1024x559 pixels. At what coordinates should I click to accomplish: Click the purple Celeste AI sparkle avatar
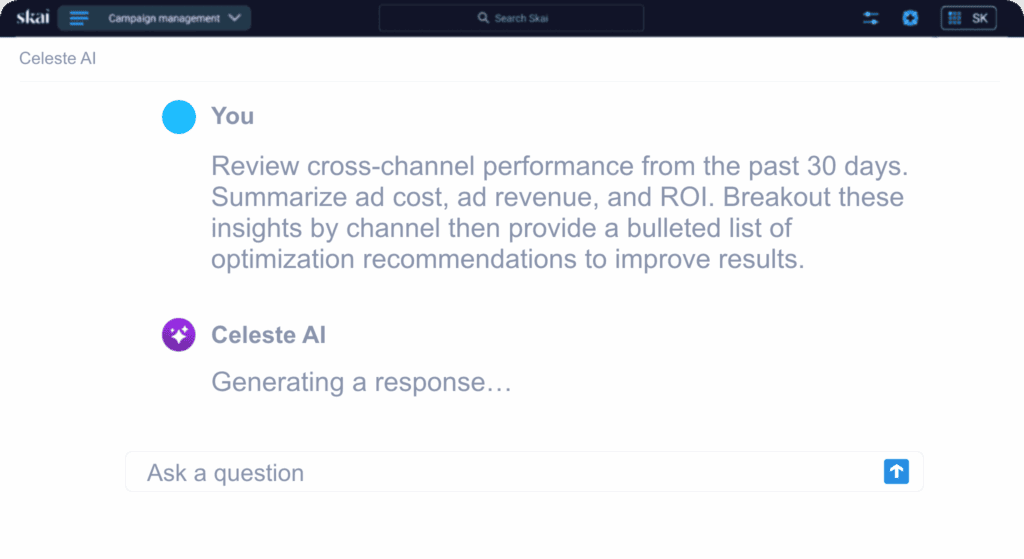(x=179, y=335)
